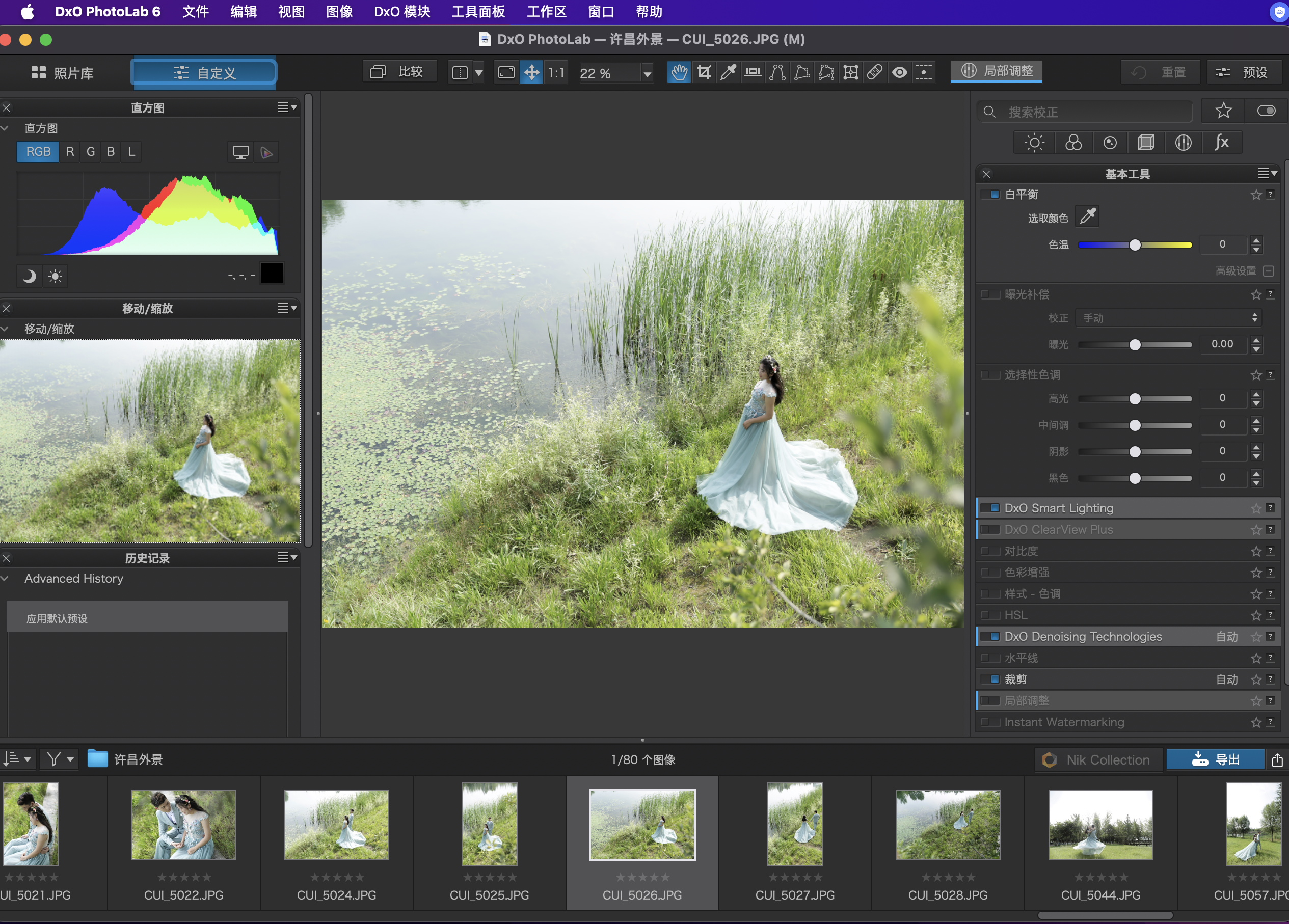Open the fx effects palette icon
Image resolution: width=1289 pixels, height=924 pixels.
point(1221,142)
